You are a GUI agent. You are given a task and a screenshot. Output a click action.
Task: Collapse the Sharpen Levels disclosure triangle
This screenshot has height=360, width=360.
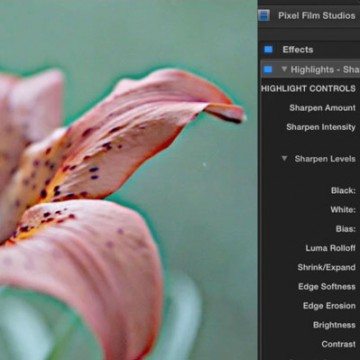tap(284, 158)
